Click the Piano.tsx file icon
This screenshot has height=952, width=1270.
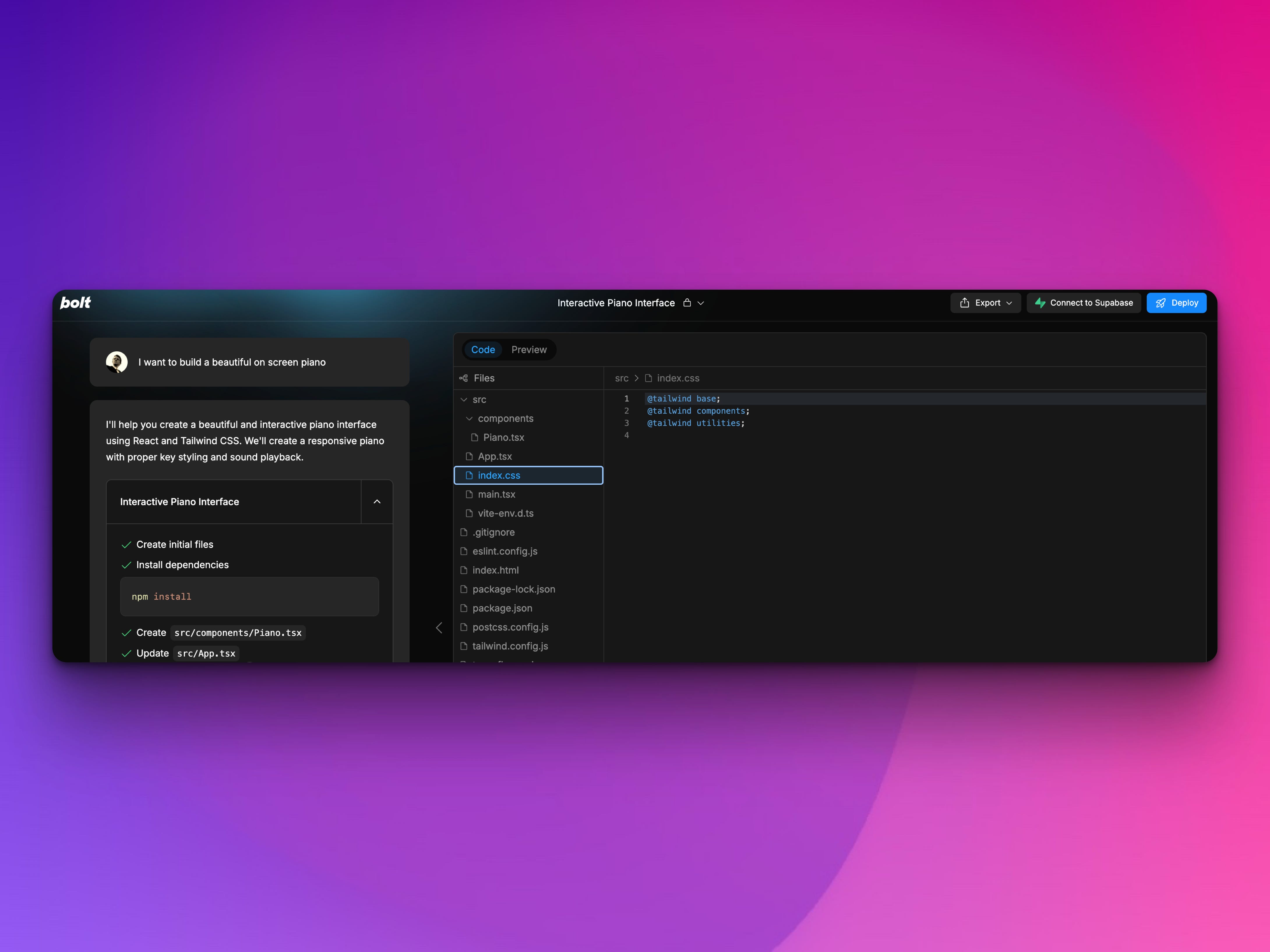tap(475, 437)
